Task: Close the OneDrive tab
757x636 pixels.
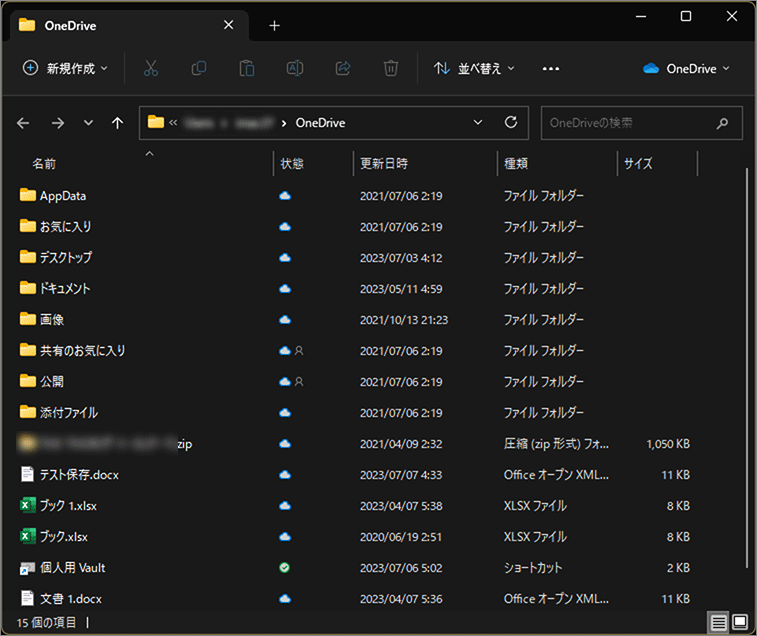Action: coord(228,25)
